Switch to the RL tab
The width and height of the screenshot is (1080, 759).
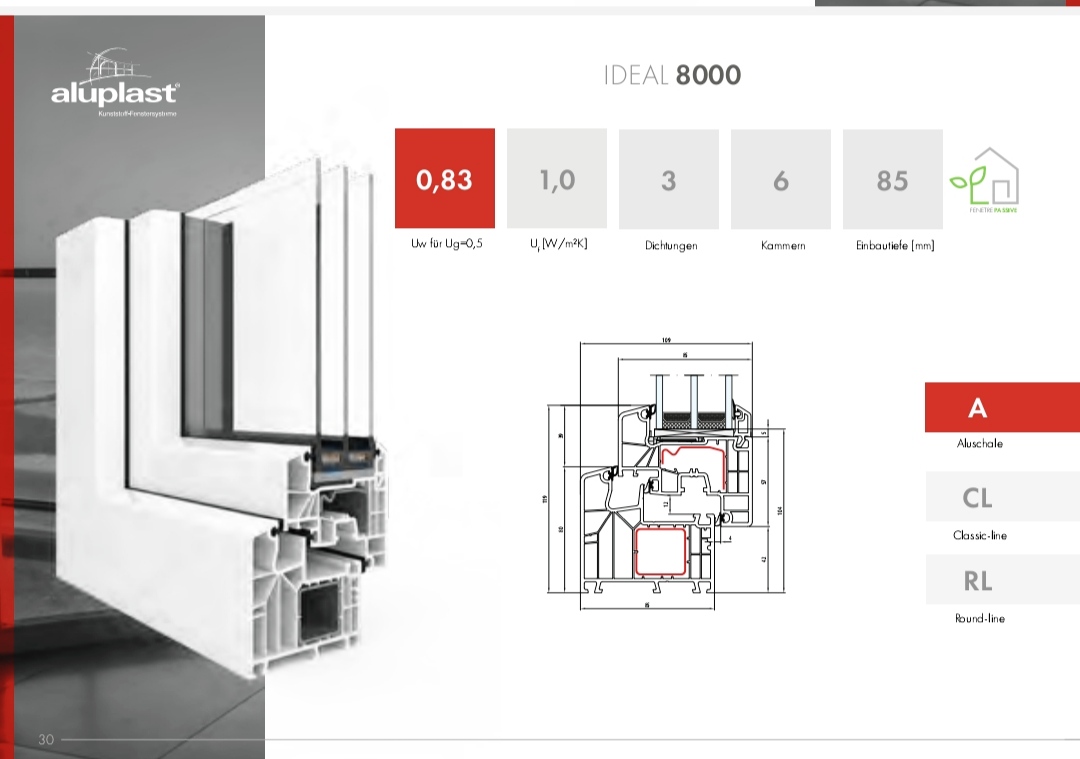click(1001, 580)
